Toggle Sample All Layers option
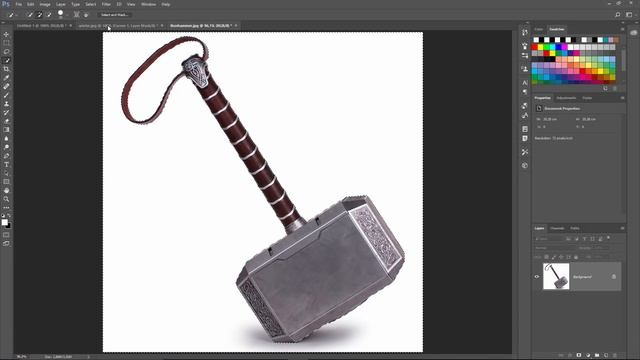 pos(76,15)
